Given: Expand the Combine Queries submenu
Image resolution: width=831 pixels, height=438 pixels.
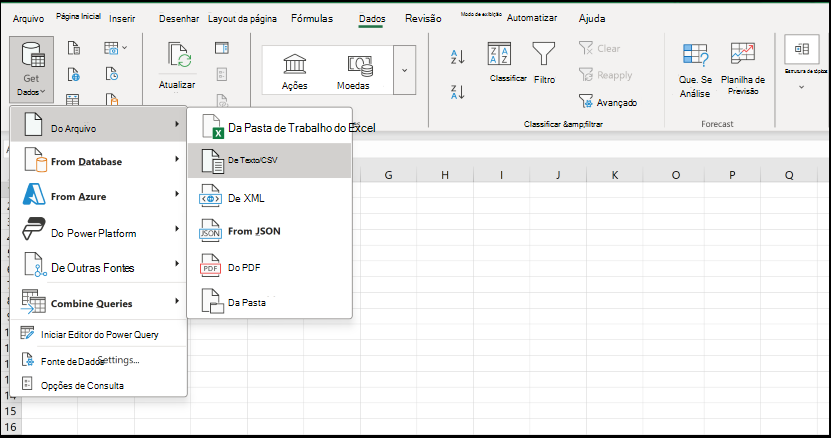Looking at the screenshot, I should point(99,302).
